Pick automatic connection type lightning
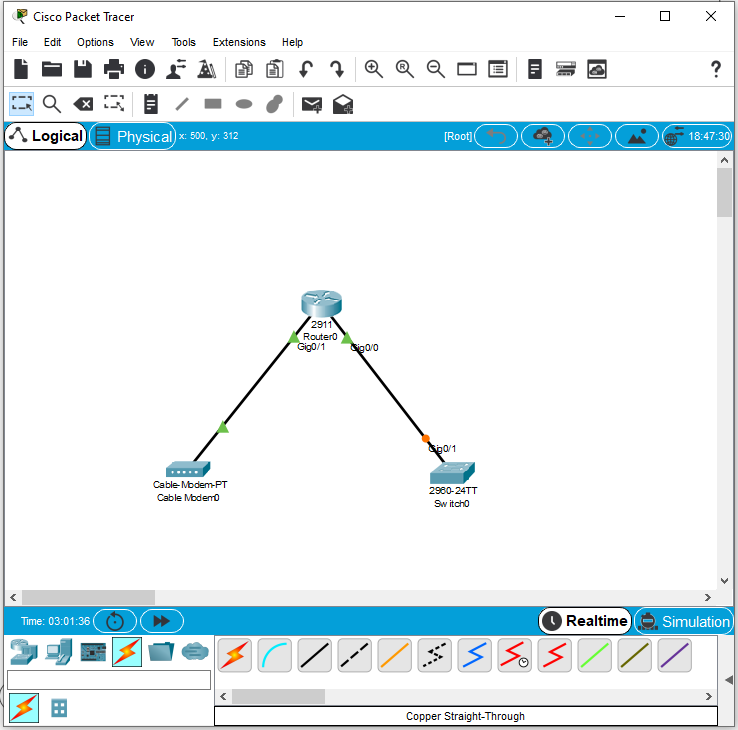 click(x=235, y=655)
